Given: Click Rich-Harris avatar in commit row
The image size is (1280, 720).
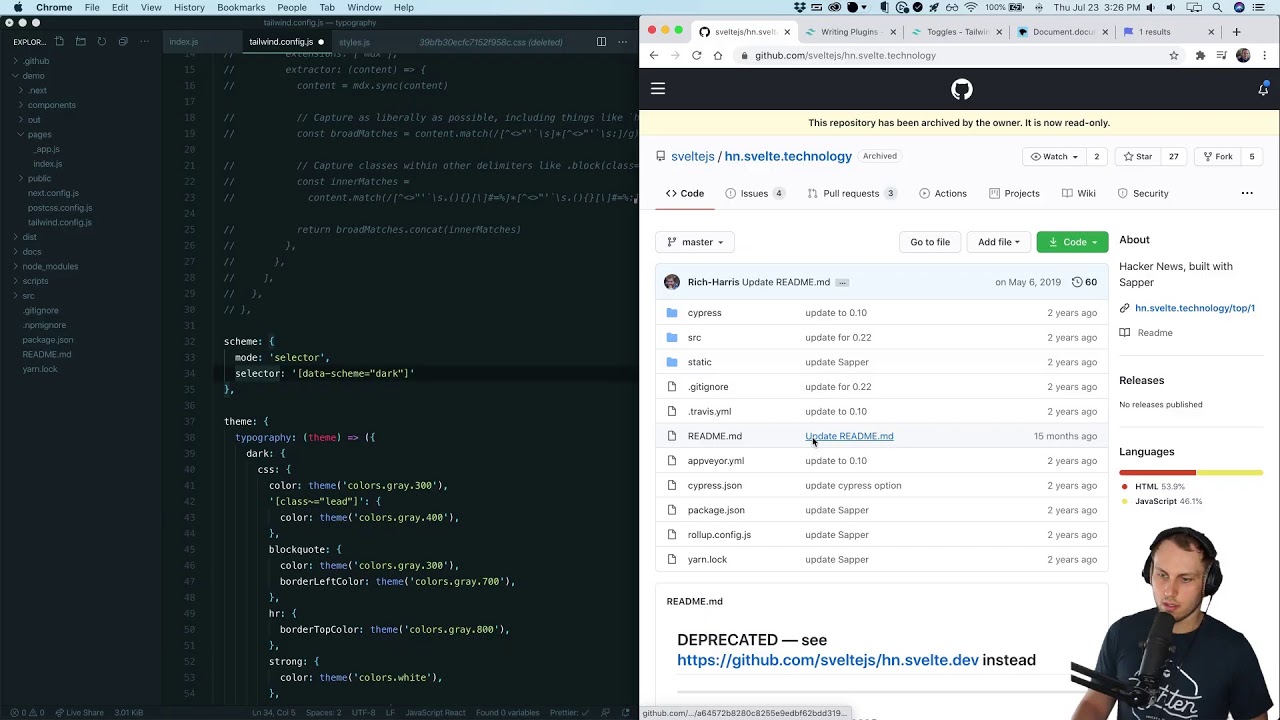Looking at the screenshot, I should [x=672, y=282].
